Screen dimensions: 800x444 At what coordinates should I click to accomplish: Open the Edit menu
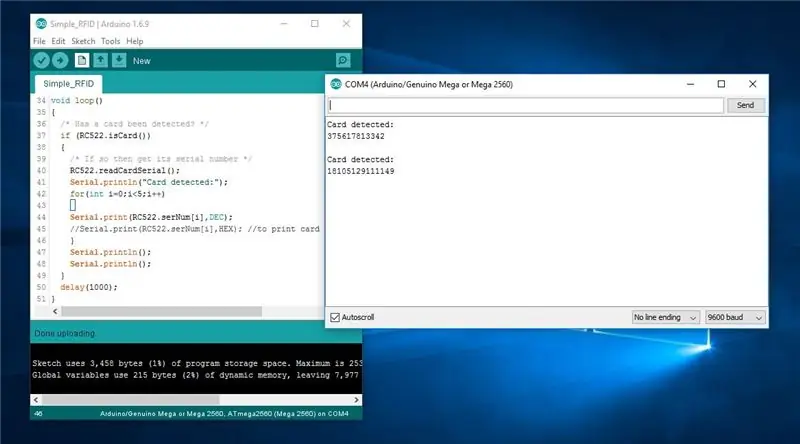coord(58,41)
